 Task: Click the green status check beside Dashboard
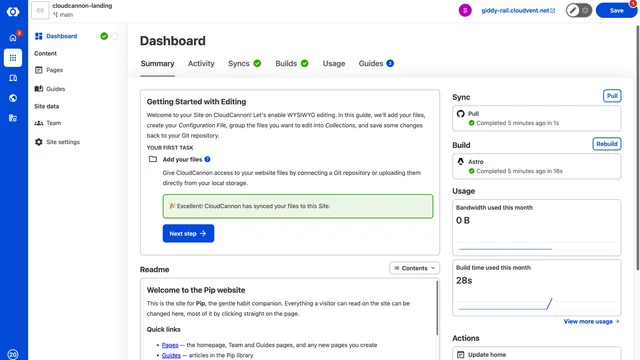tap(104, 36)
